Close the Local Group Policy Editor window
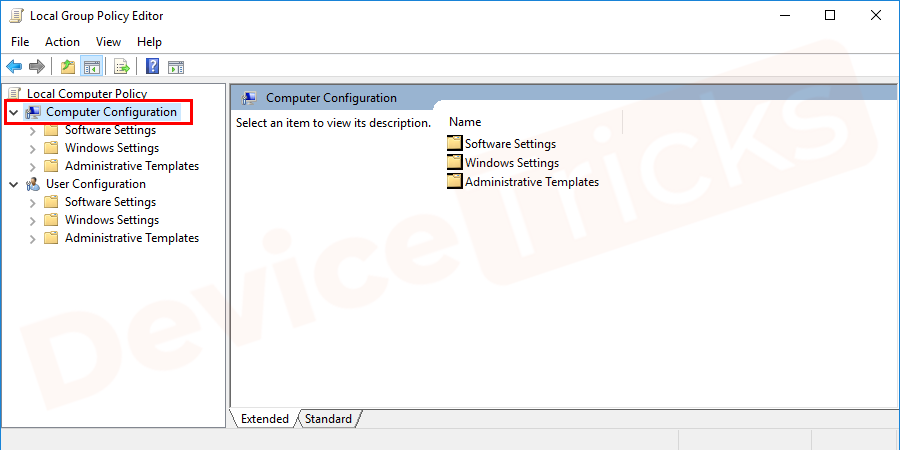 [x=876, y=15]
